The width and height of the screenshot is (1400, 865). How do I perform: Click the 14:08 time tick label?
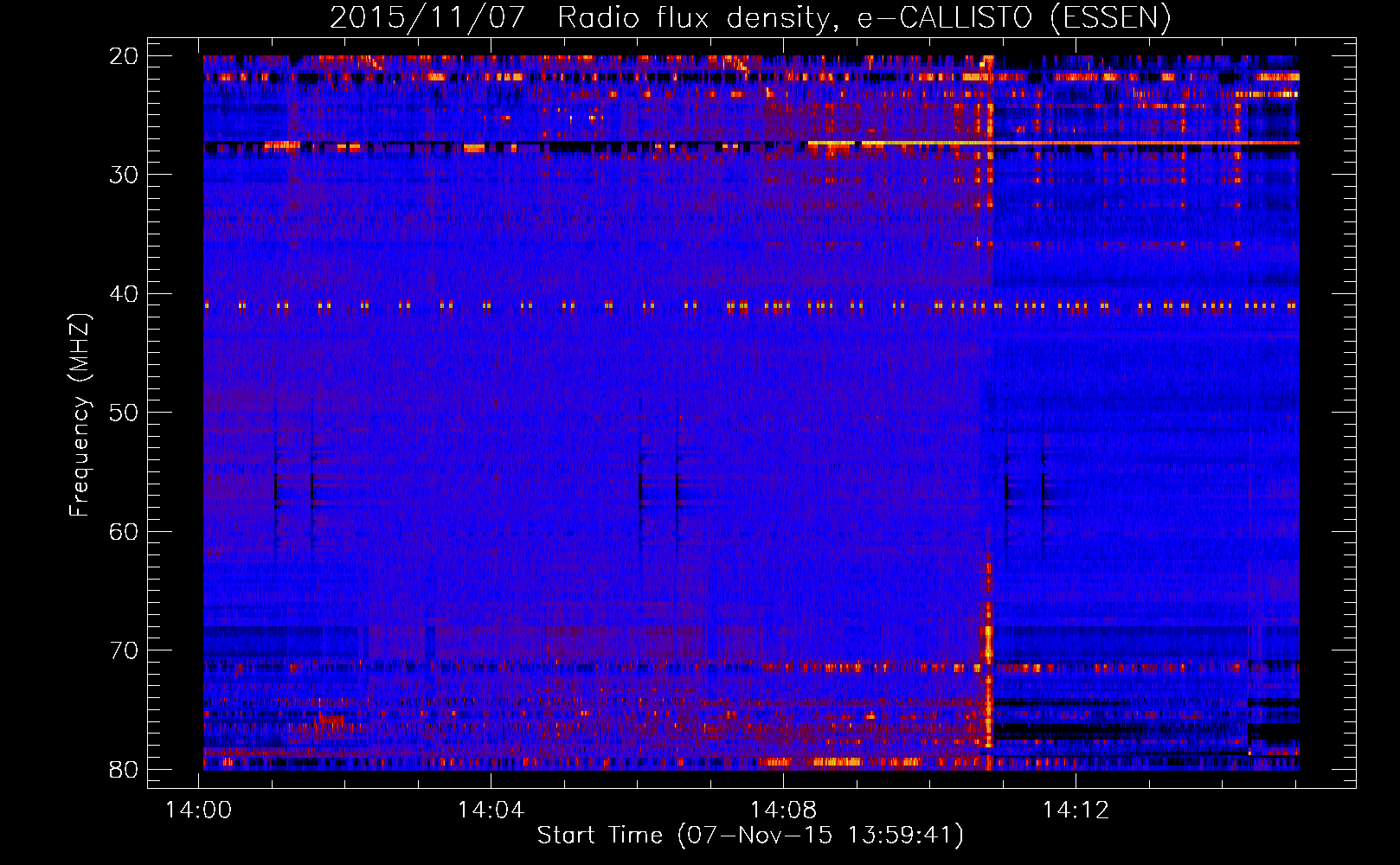[784, 811]
